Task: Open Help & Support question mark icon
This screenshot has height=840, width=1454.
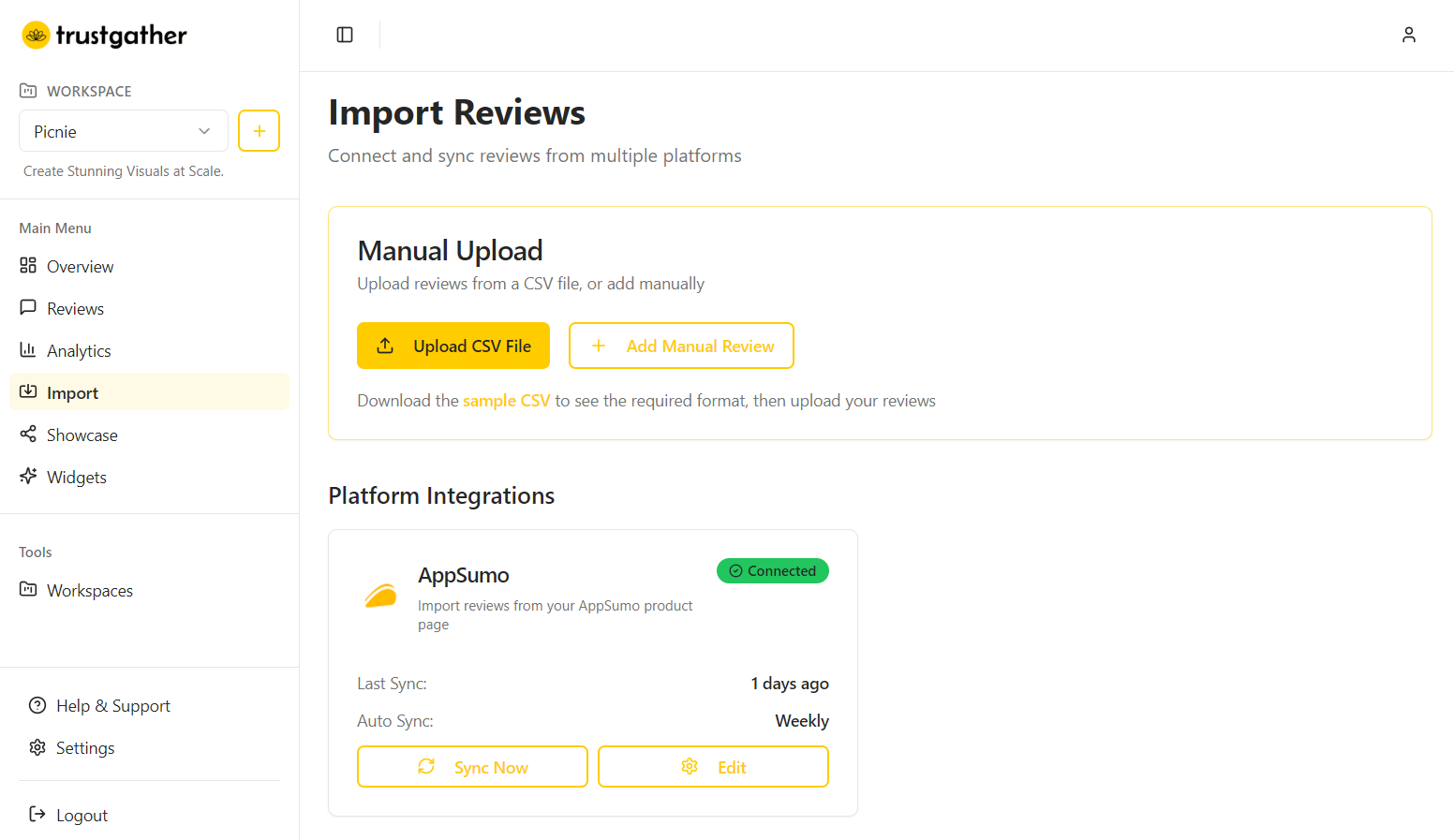Action: point(36,705)
